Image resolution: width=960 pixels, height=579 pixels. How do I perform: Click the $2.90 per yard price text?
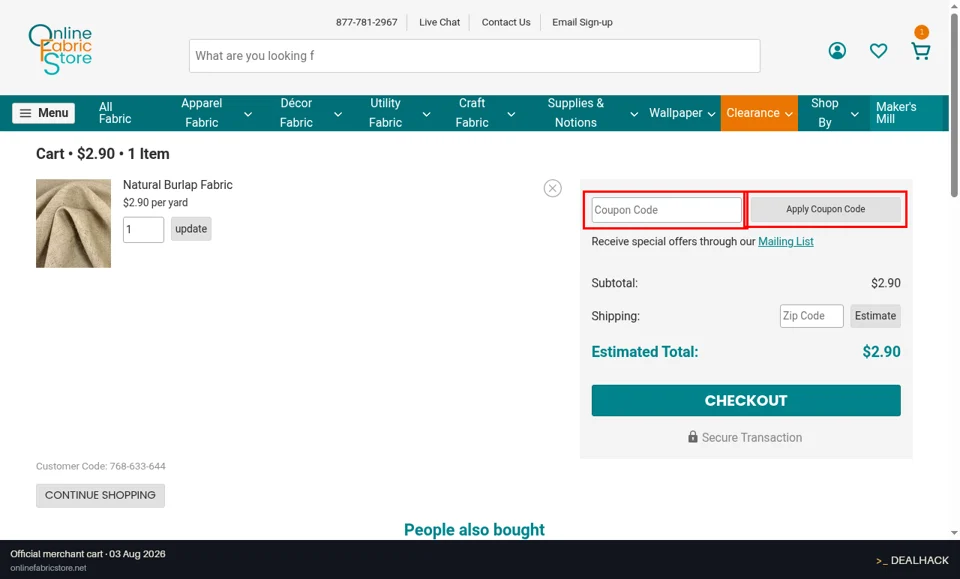click(x=156, y=203)
